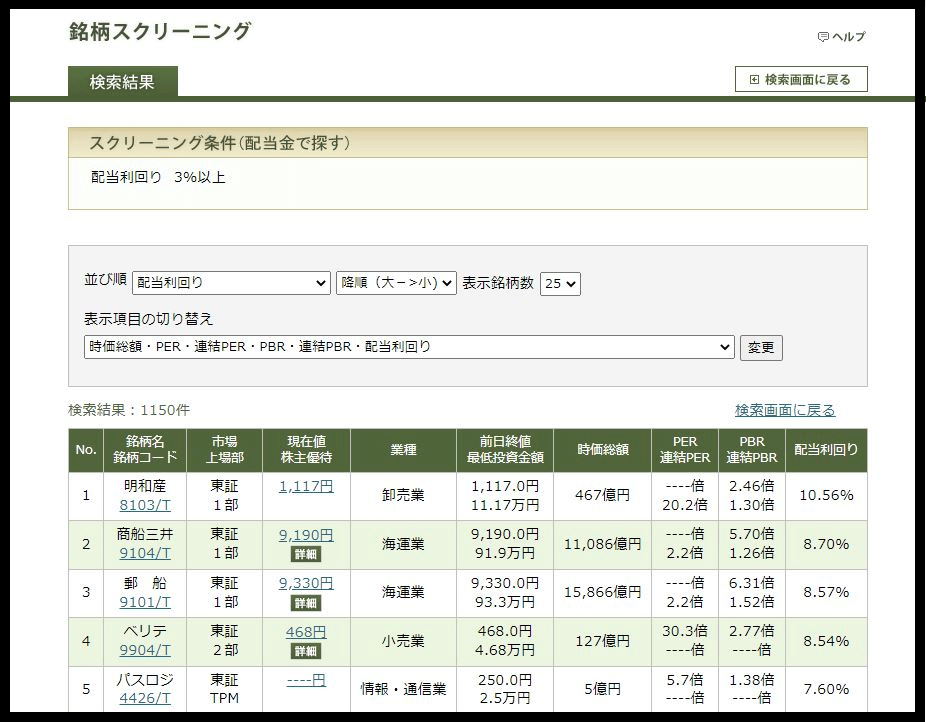The image size is (926, 722).
Task: Click the 詳細 badge in 商船三井 row
Action: pos(306,554)
